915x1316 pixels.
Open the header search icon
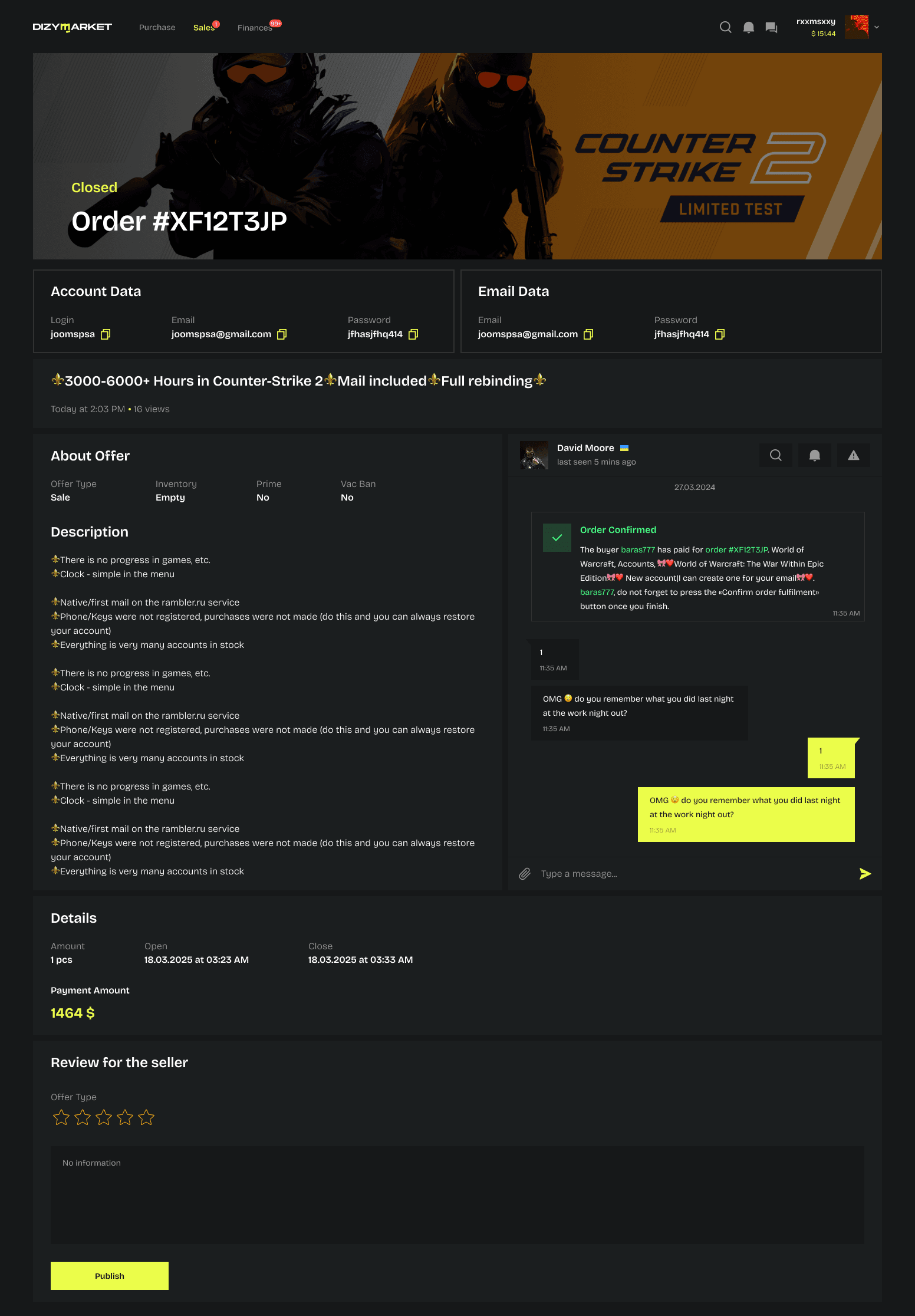[726, 27]
